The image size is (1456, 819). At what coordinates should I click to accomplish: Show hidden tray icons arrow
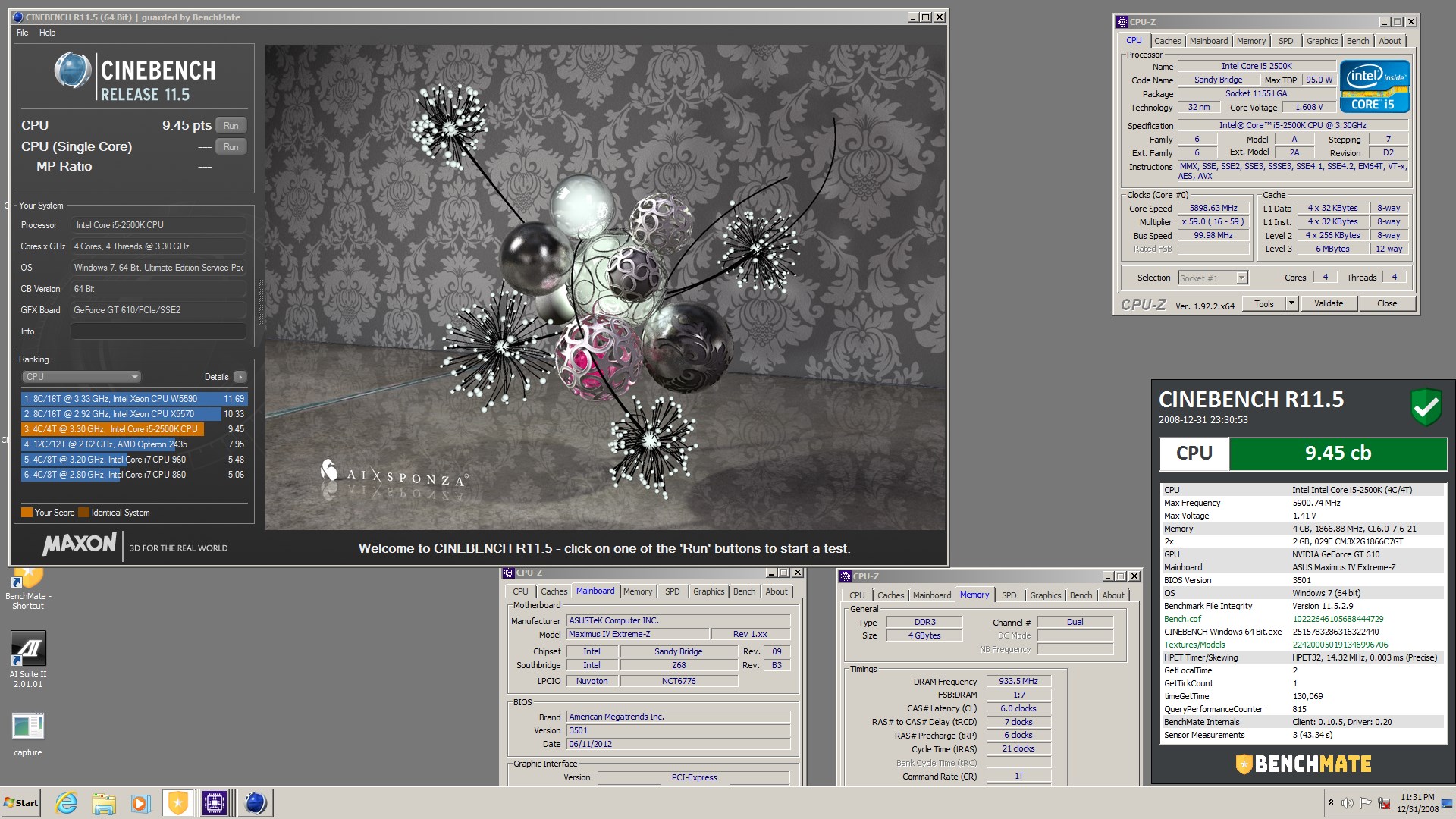click(1330, 802)
